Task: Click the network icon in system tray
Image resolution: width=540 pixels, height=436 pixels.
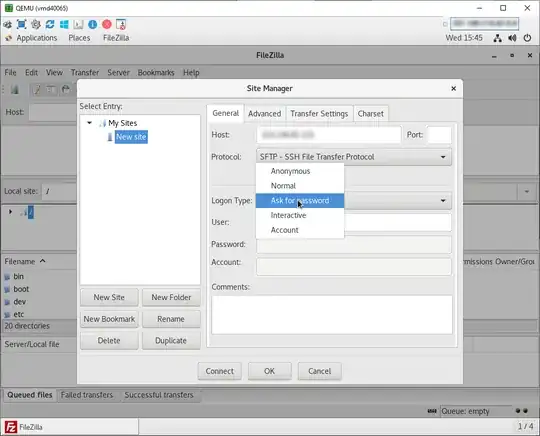Action: (497, 38)
